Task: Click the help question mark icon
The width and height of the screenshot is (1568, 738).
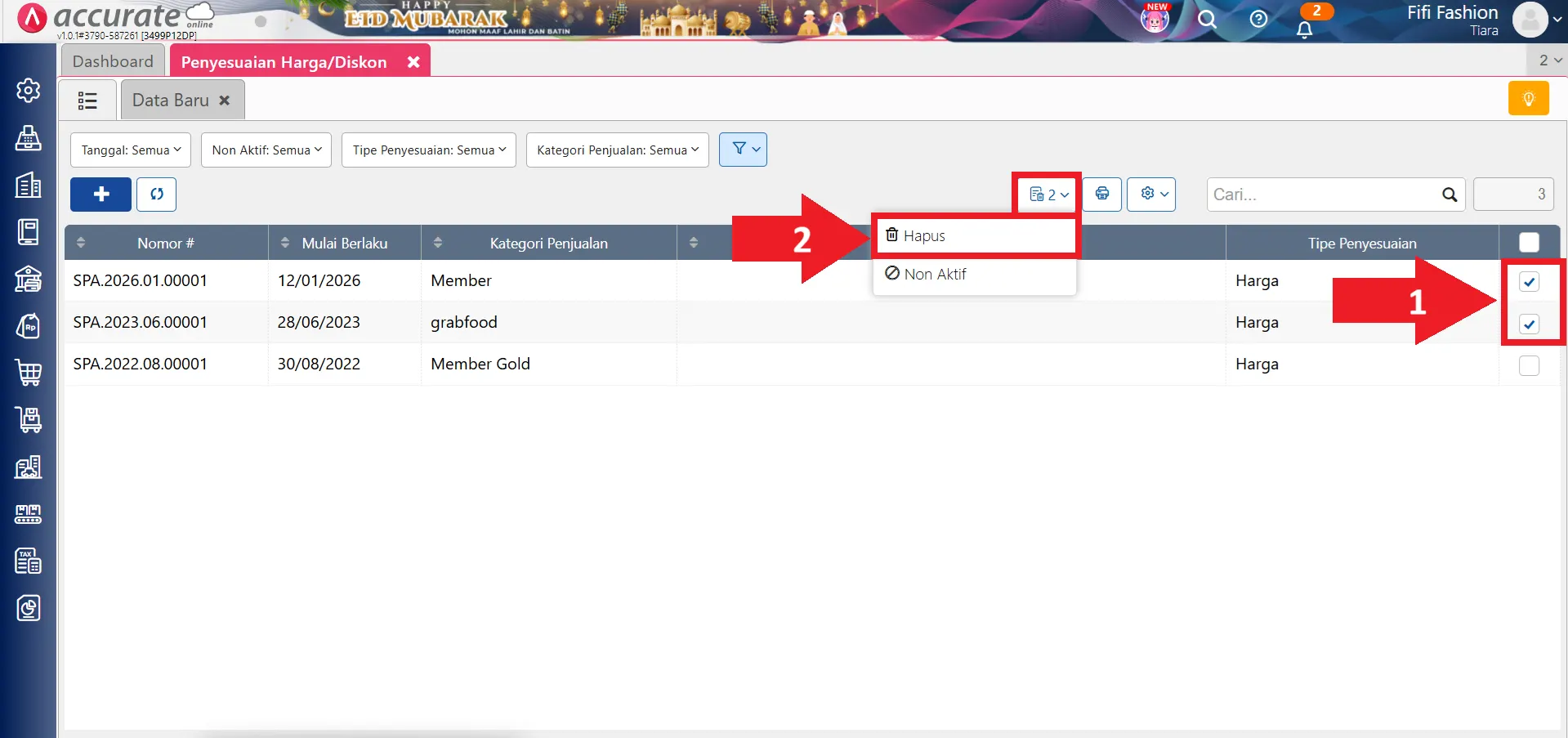Action: [x=1258, y=19]
